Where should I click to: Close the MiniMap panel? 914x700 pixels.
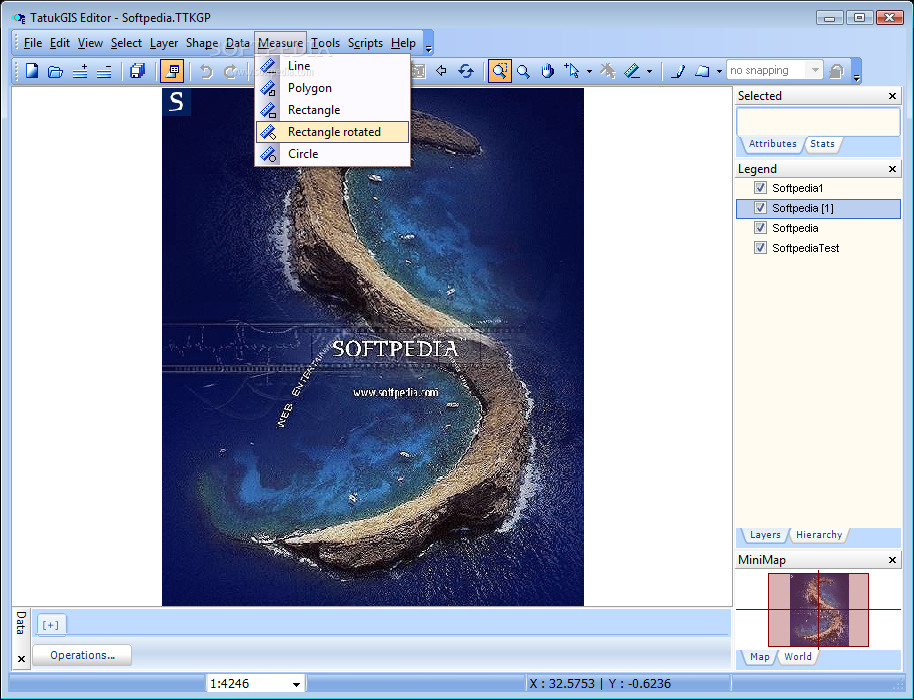(x=892, y=560)
